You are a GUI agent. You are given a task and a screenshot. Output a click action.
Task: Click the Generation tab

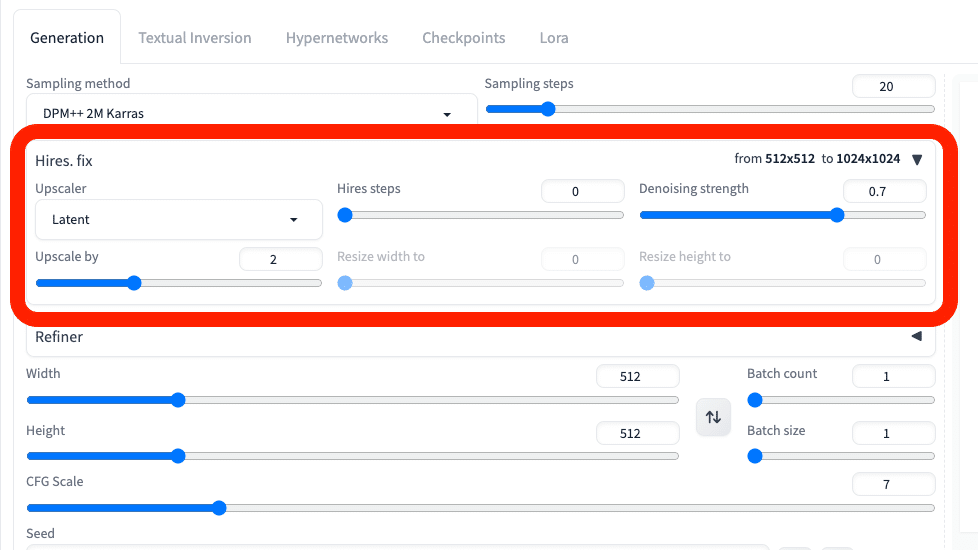pos(67,38)
